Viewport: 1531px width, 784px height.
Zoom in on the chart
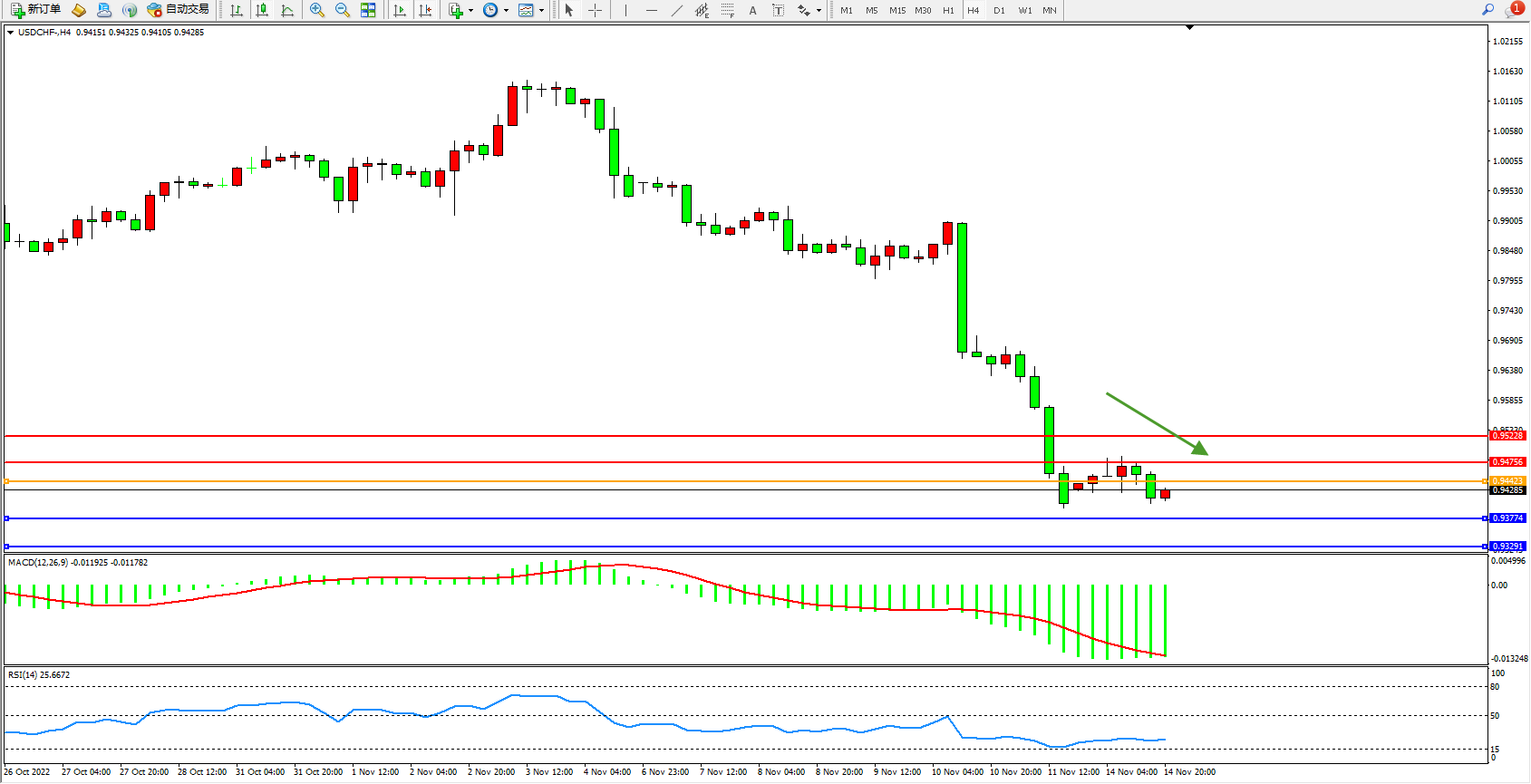317,10
